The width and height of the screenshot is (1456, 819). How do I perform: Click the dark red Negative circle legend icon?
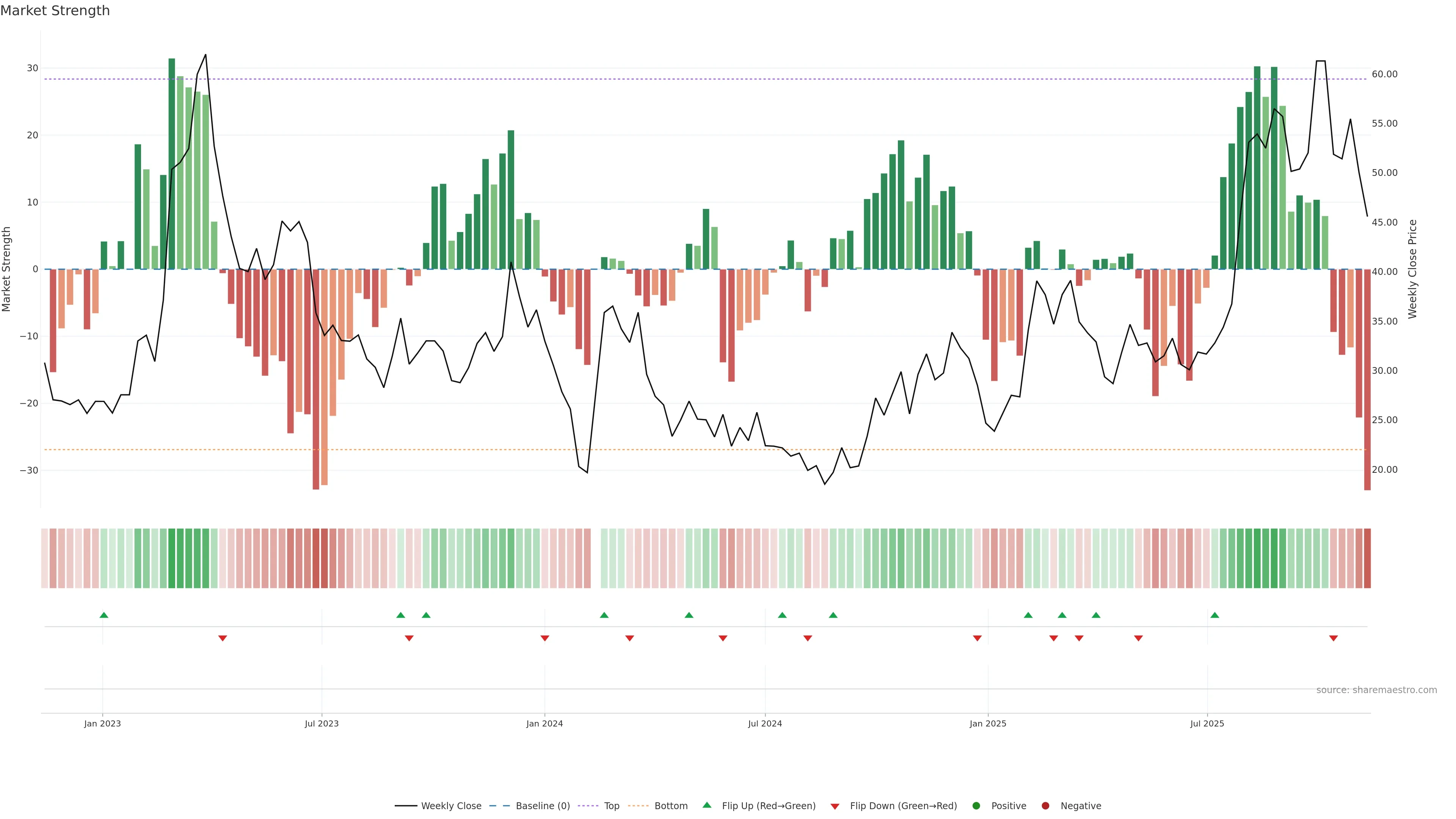[1045, 805]
